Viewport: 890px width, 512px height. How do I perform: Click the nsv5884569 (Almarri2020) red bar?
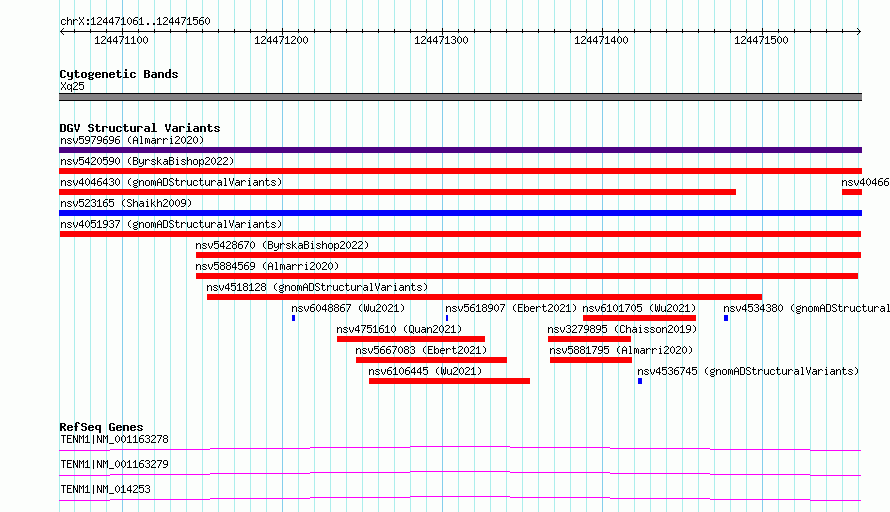click(x=527, y=276)
